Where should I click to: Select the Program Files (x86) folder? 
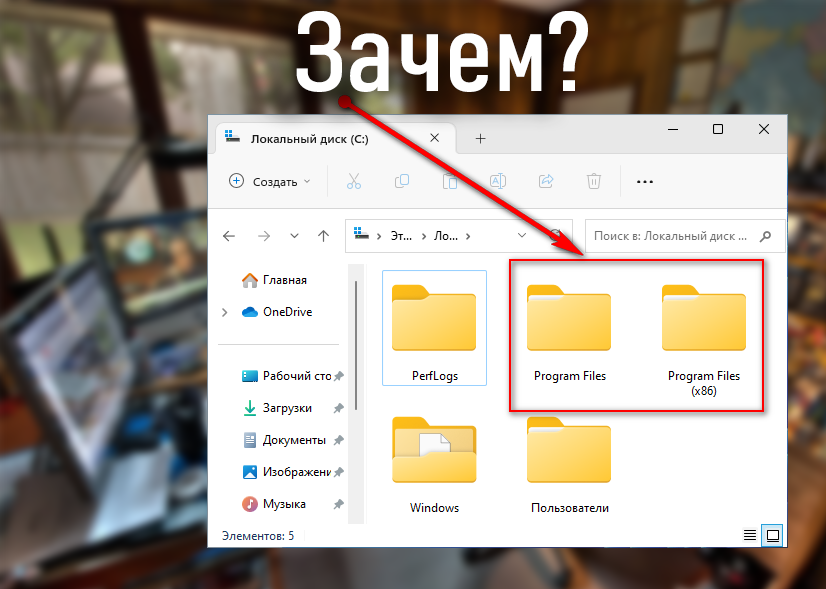(x=704, y=340)
